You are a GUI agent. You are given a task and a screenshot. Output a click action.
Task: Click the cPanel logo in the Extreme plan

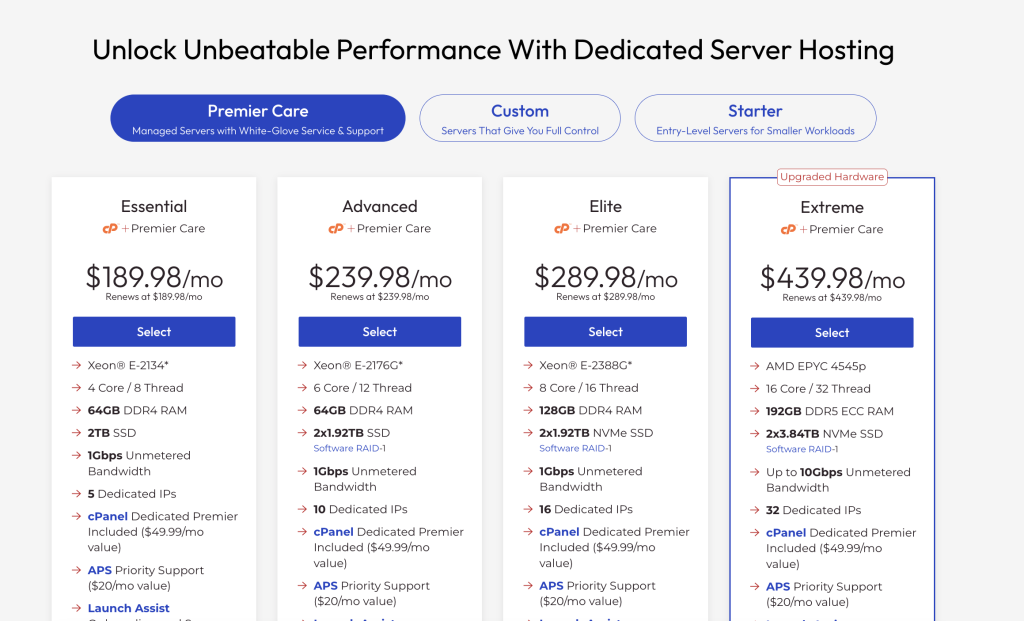click(x=787, y=228)
